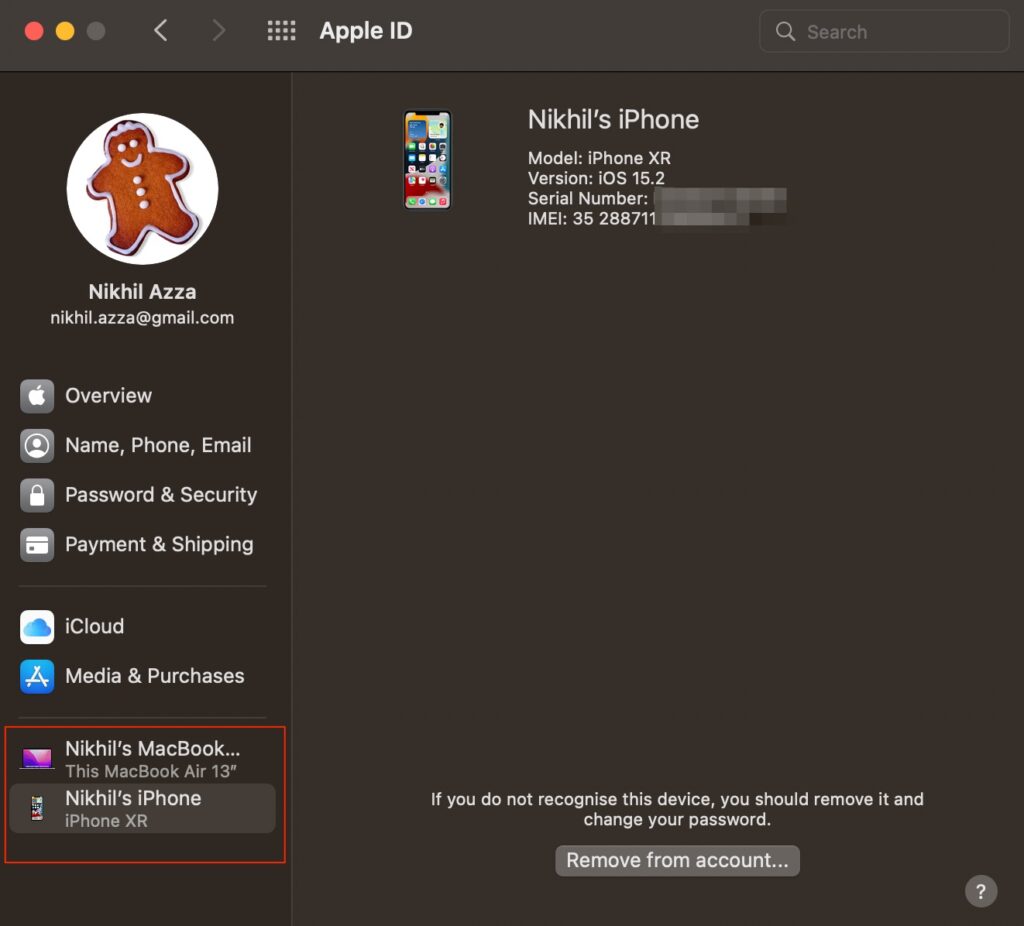This screenshot has width=1024, height=926.
Task: Click the forward navigation chevron
Action: tap(219, 30)
